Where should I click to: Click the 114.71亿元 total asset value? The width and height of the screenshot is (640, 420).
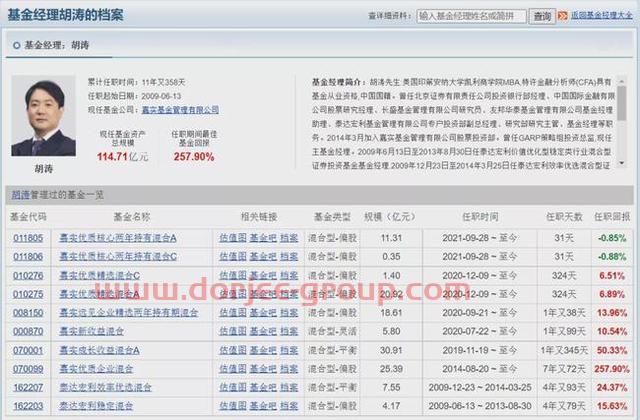[x=122, y=157]
